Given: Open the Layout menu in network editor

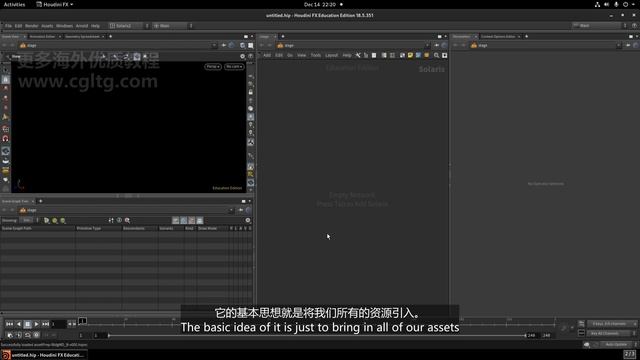Looking at the screenshot, I should (x=331, y=55).
